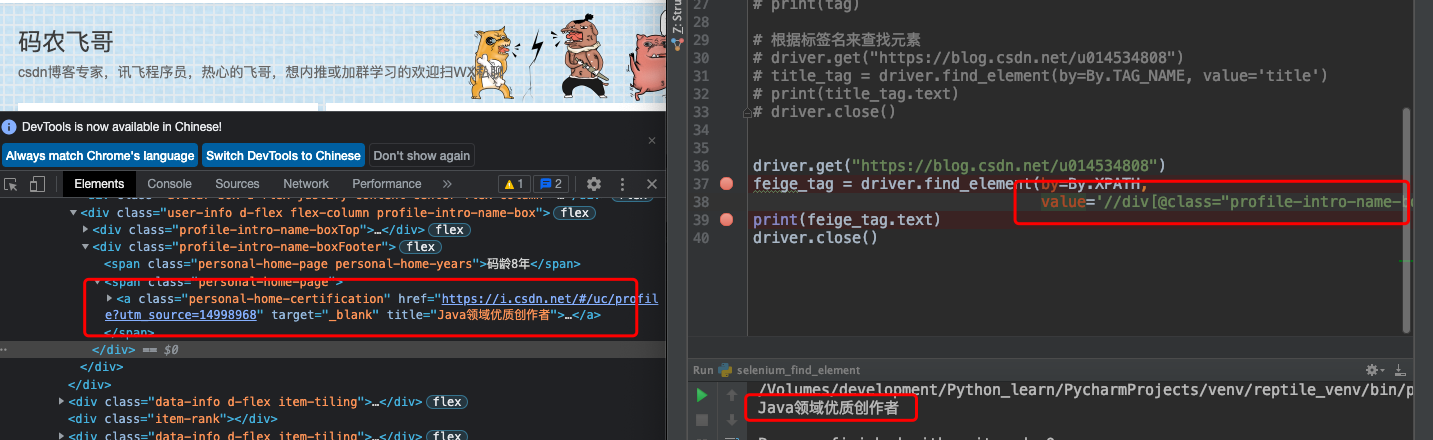Click flex badge on first data-info row

tap(446, 402)
